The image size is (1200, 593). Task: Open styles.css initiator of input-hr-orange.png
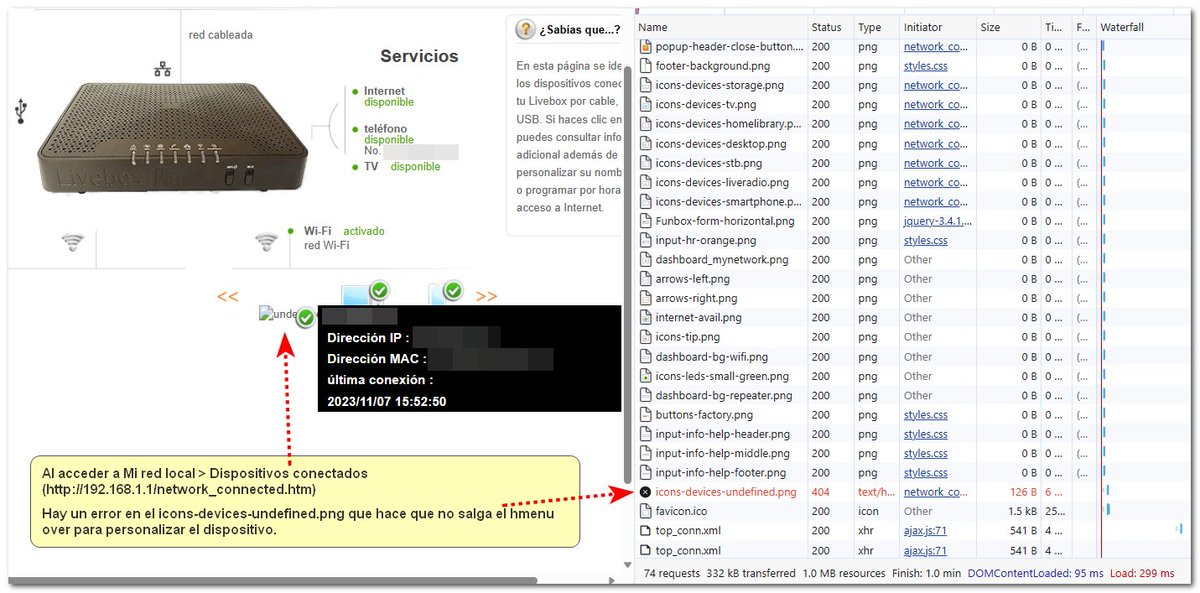pyautogui.click(x=926, y=240)
